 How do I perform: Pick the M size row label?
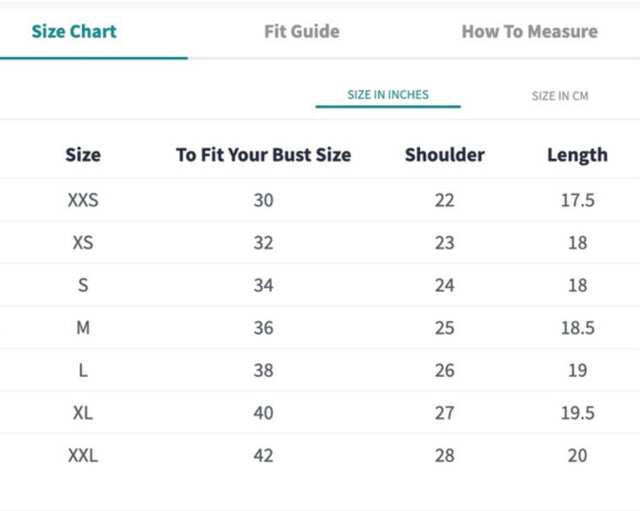83,328
